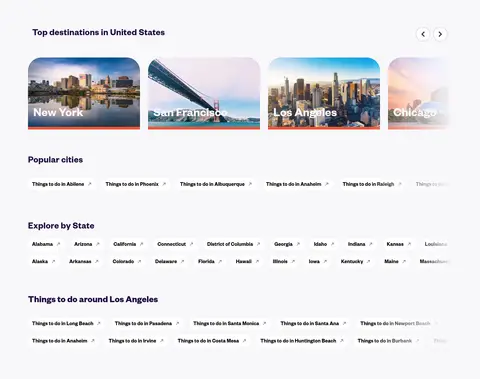Open Things to do in Santa Monica
Screen dimensions: 480x379
coord(230,323)
